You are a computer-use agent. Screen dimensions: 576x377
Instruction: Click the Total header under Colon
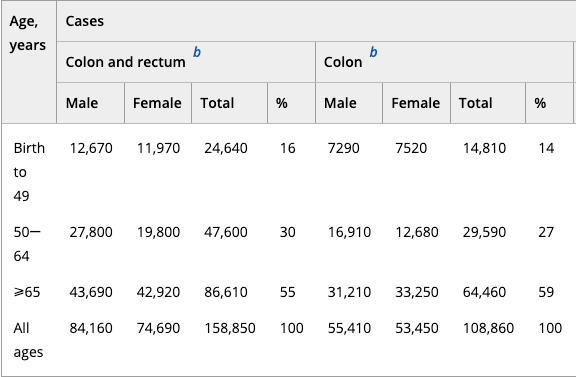pyautogui.click(x=475, y=103)
